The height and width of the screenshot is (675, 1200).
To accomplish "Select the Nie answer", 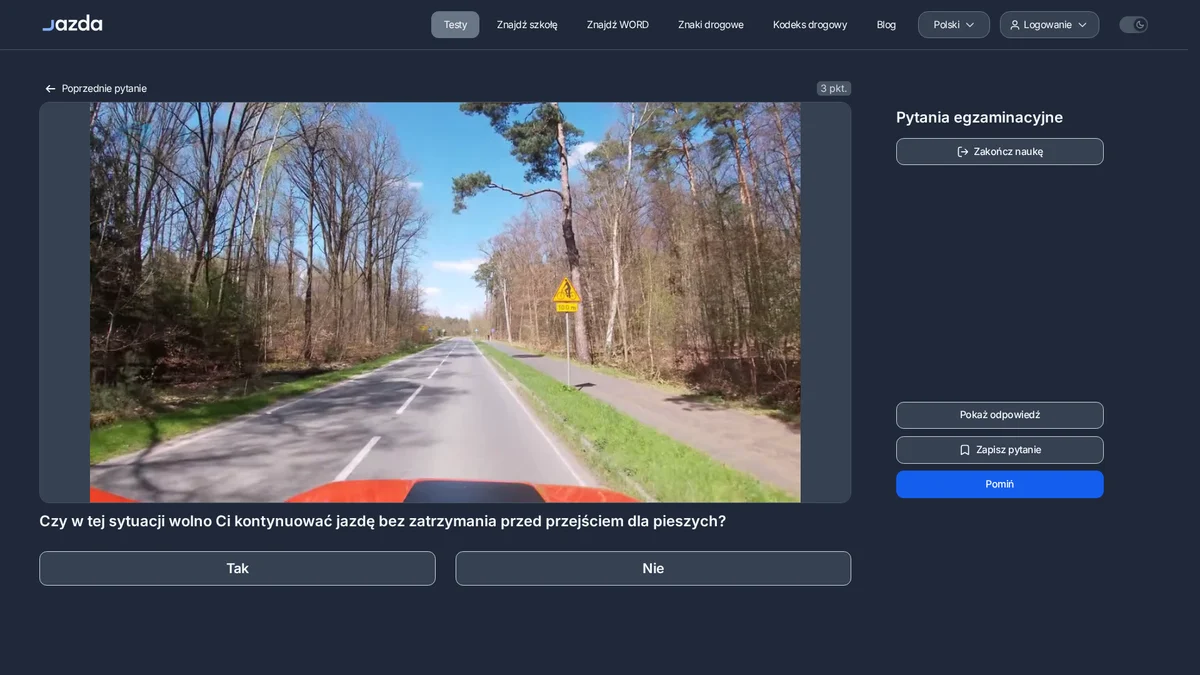I will pos(653,568).
